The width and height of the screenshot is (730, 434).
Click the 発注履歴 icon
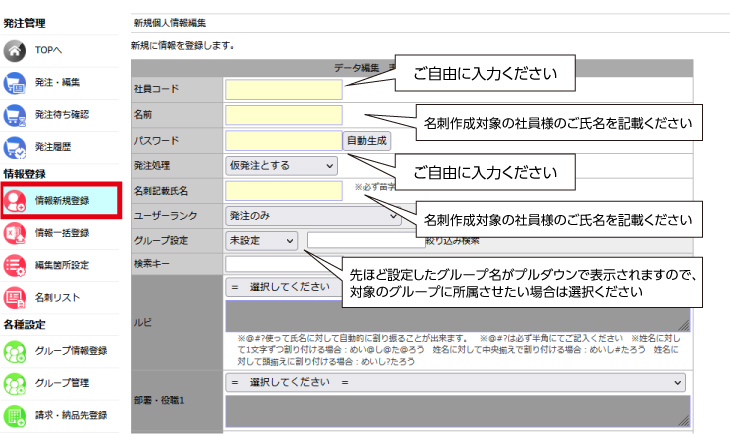pos(16,147)
